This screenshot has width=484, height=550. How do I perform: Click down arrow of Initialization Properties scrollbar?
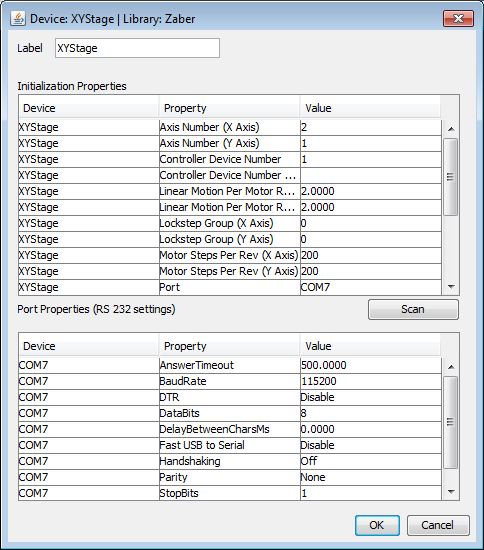click(x=451, y=287)
